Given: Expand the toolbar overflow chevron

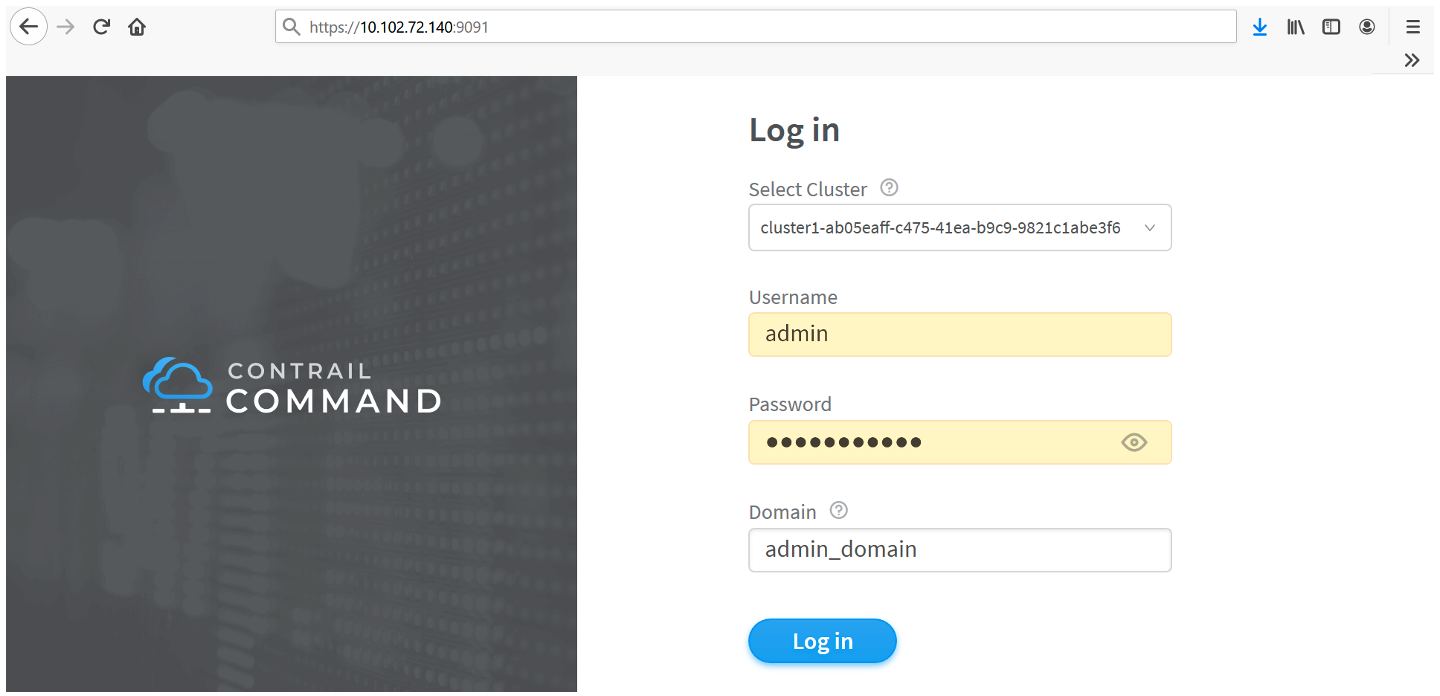Looking at the screenshot, I should point(1412,60).
